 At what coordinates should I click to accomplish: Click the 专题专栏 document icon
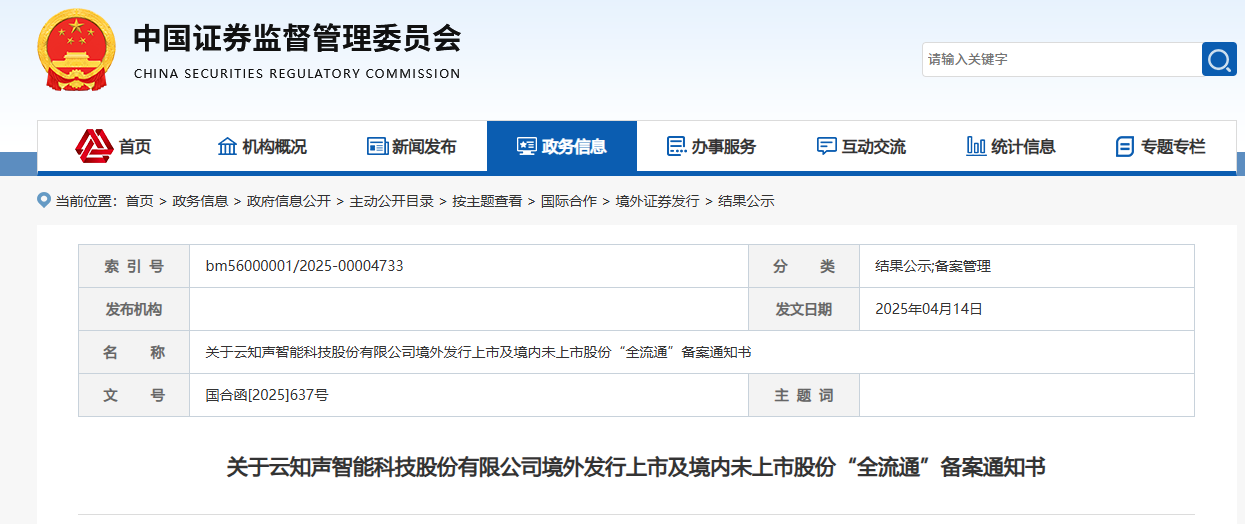pyautogui.click(x=1125, y=147)
